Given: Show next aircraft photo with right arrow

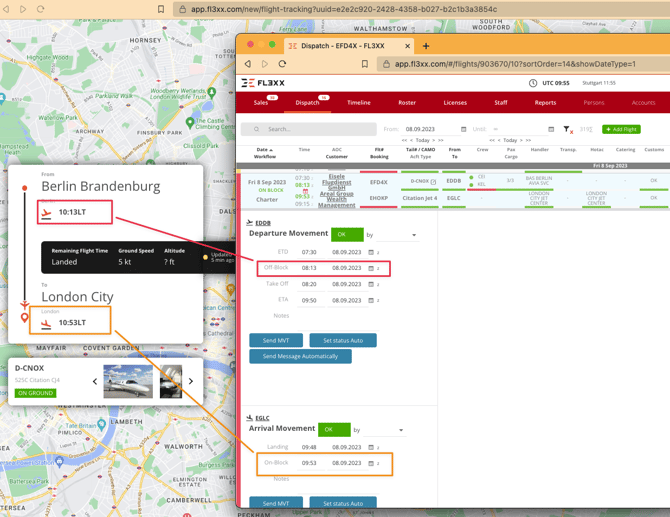Looking at the screenshot, I should tap(191, 381).
